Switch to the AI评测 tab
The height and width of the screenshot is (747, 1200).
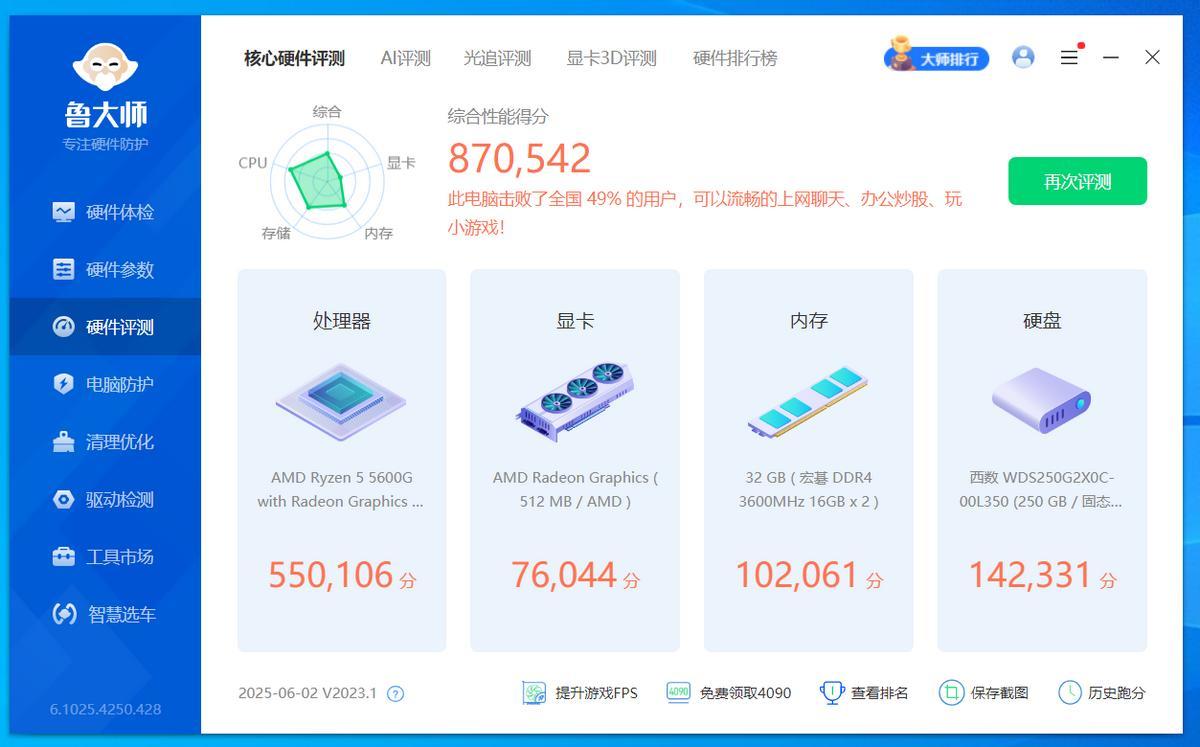click(405, 58)
